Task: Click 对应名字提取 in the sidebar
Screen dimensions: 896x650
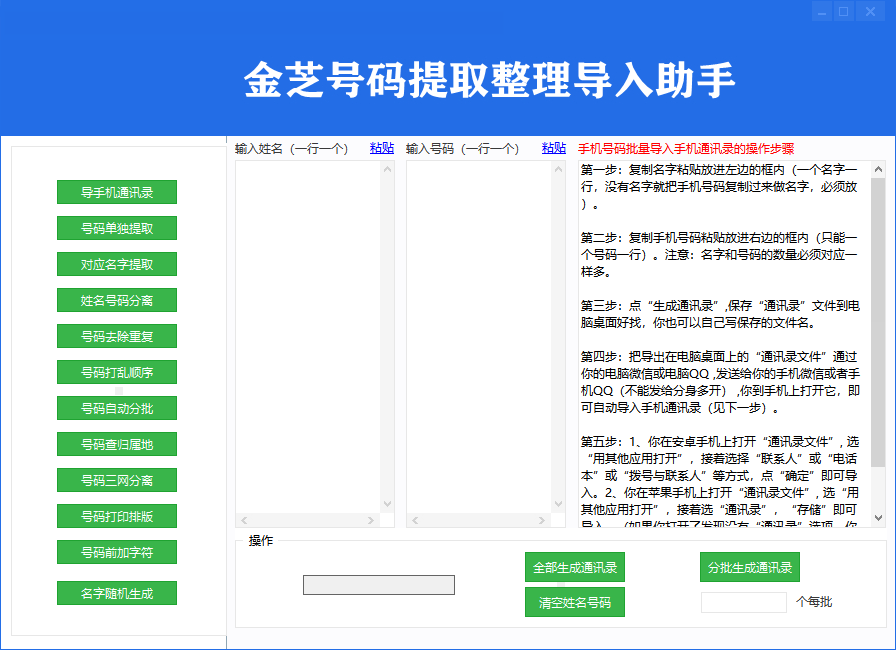Action: [116, 264]
